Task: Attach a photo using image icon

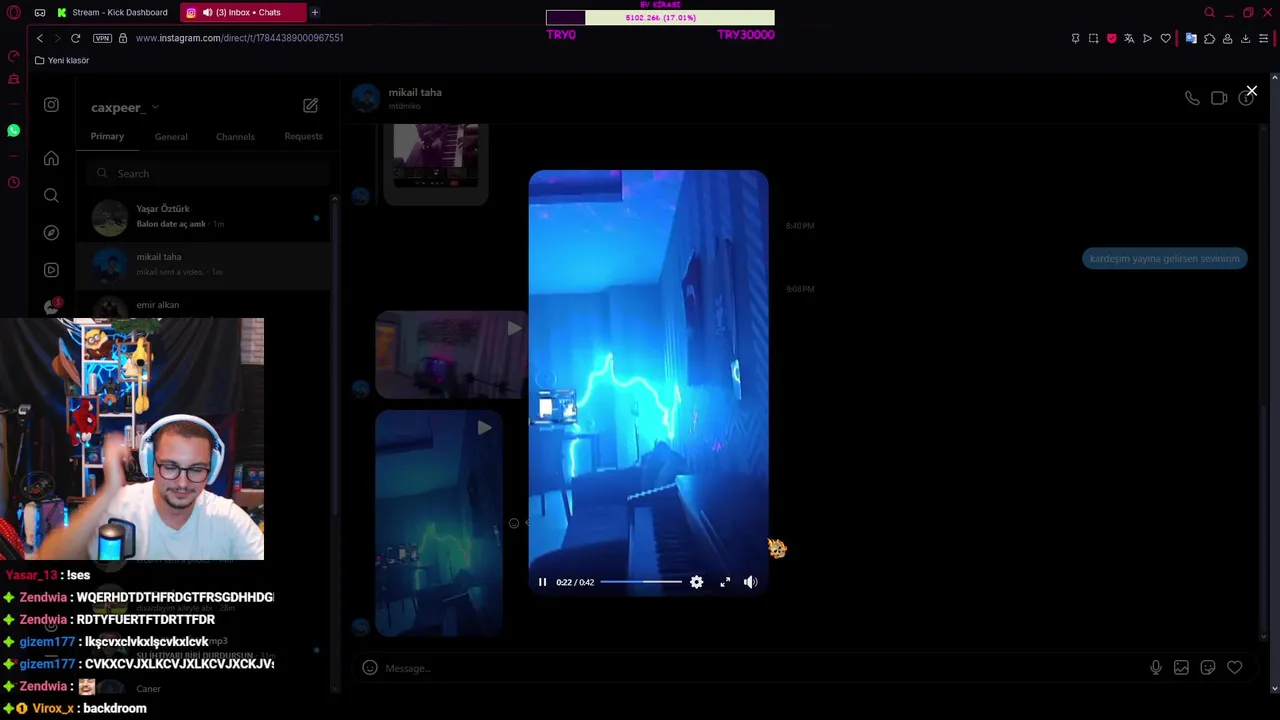Action: [x=1181, y=668]
